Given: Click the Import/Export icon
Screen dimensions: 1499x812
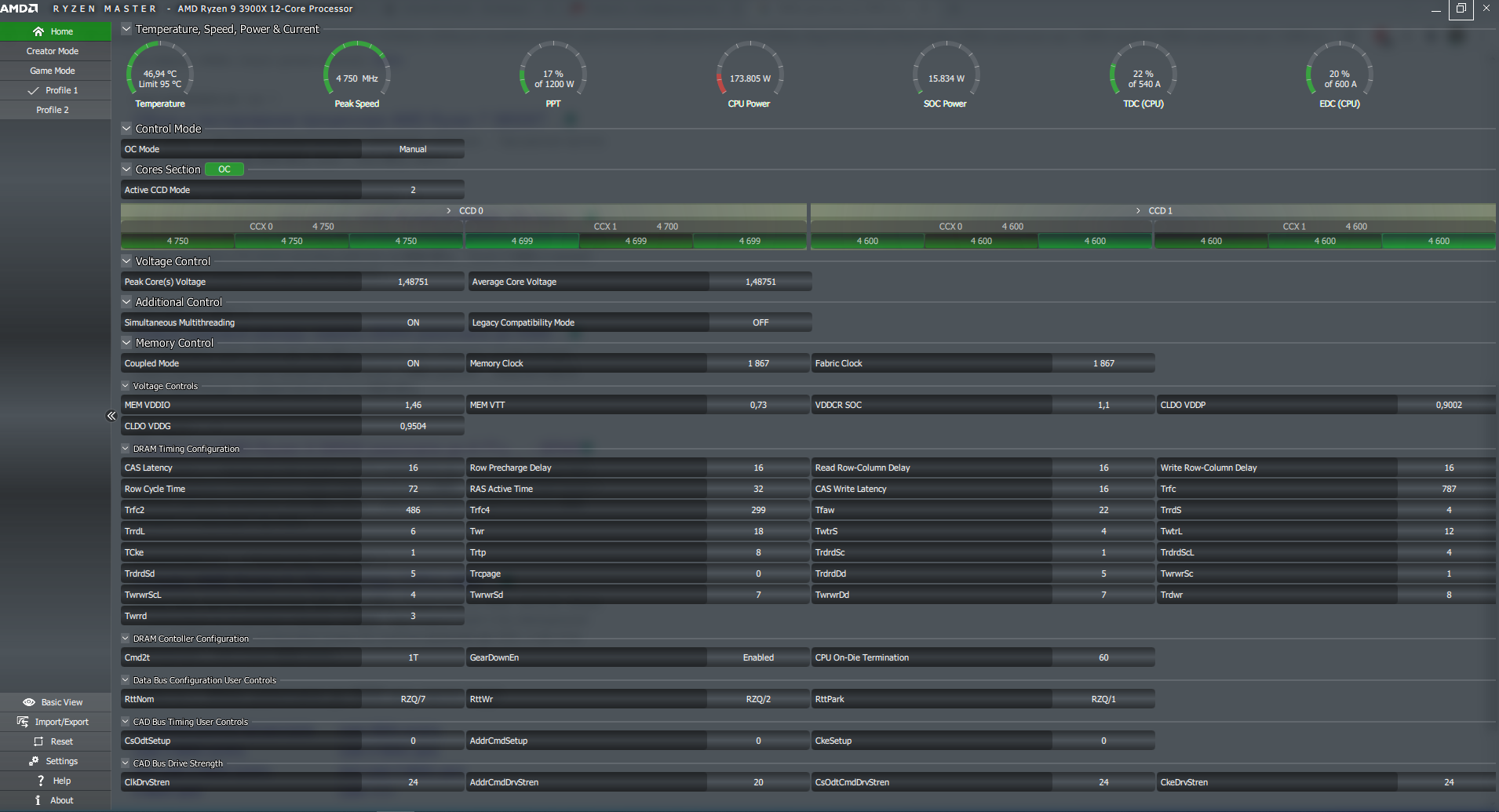Looking at the screenshot, I should tap(23, 722).
